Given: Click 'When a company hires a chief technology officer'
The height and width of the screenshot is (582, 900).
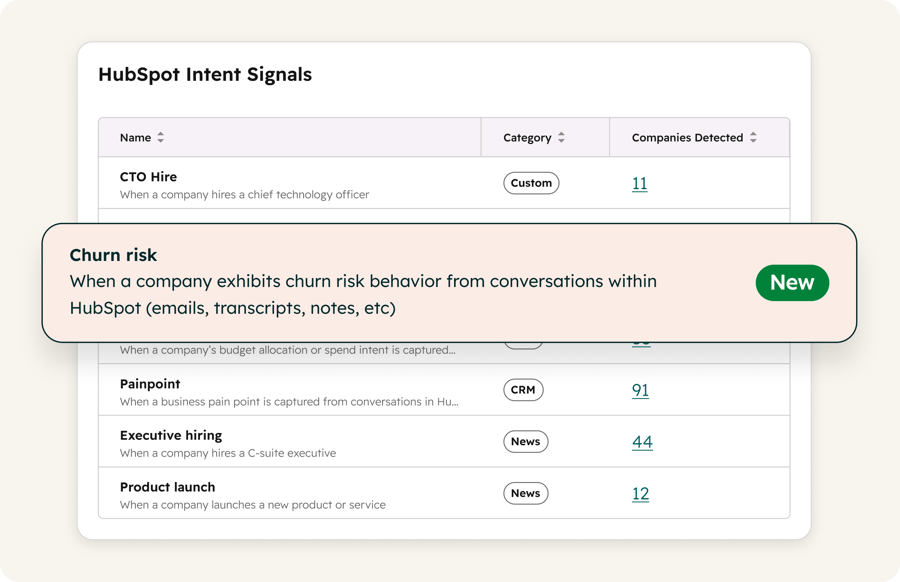Looking at the screenshot, I should pyautogui.click(x=244, y=195).
